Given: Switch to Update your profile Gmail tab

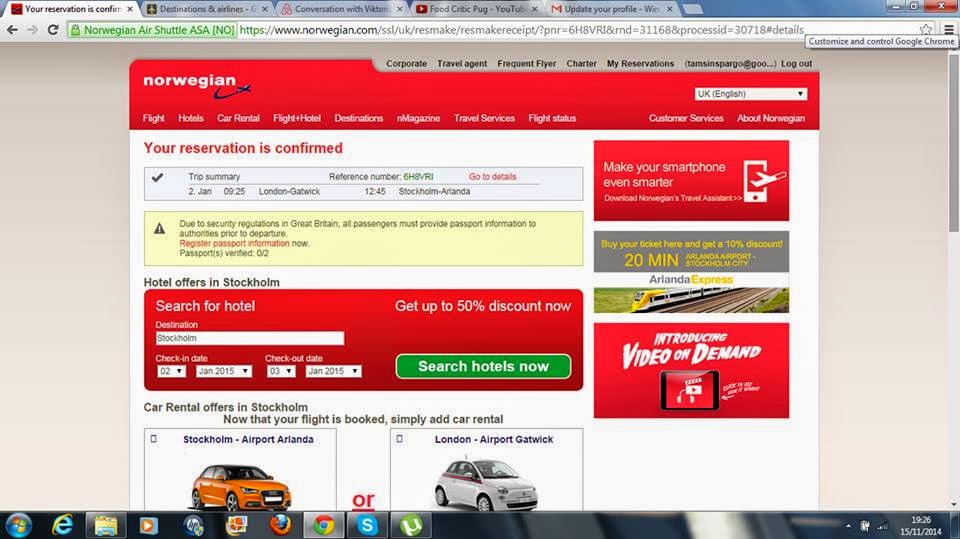Looking at the screenshot, I should [611, 9].
